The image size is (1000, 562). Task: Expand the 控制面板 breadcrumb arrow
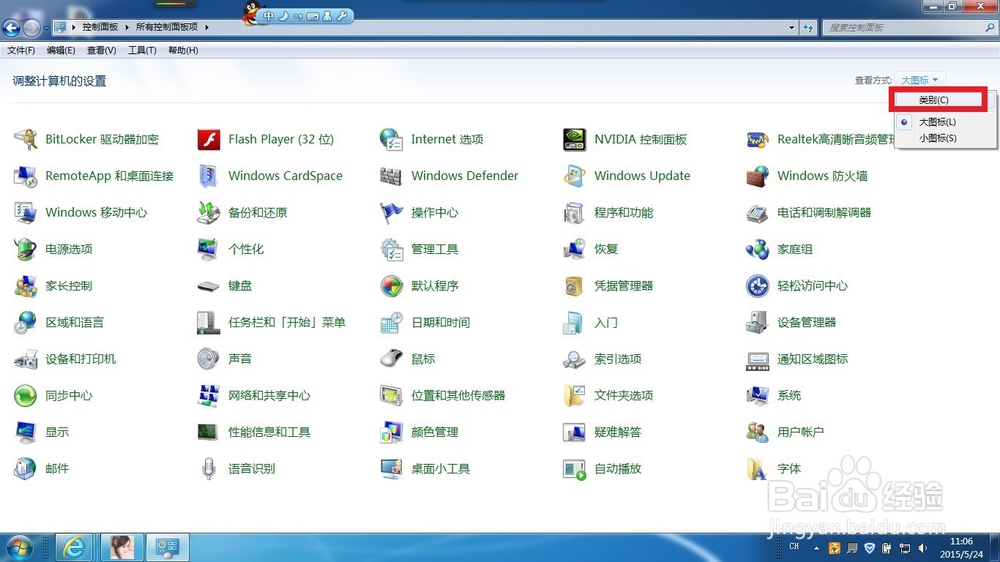pyautogui.click(x=127, y=27)
